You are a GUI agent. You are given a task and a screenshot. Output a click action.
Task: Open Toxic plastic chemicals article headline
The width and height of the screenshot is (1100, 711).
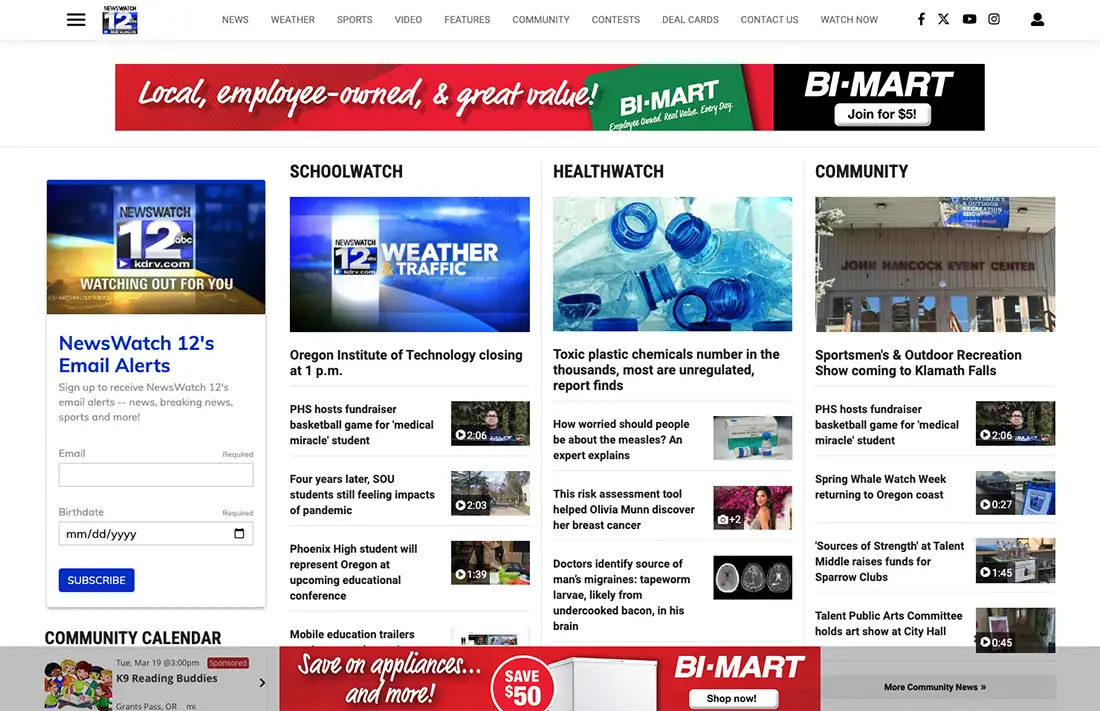[x=666, y=370]
